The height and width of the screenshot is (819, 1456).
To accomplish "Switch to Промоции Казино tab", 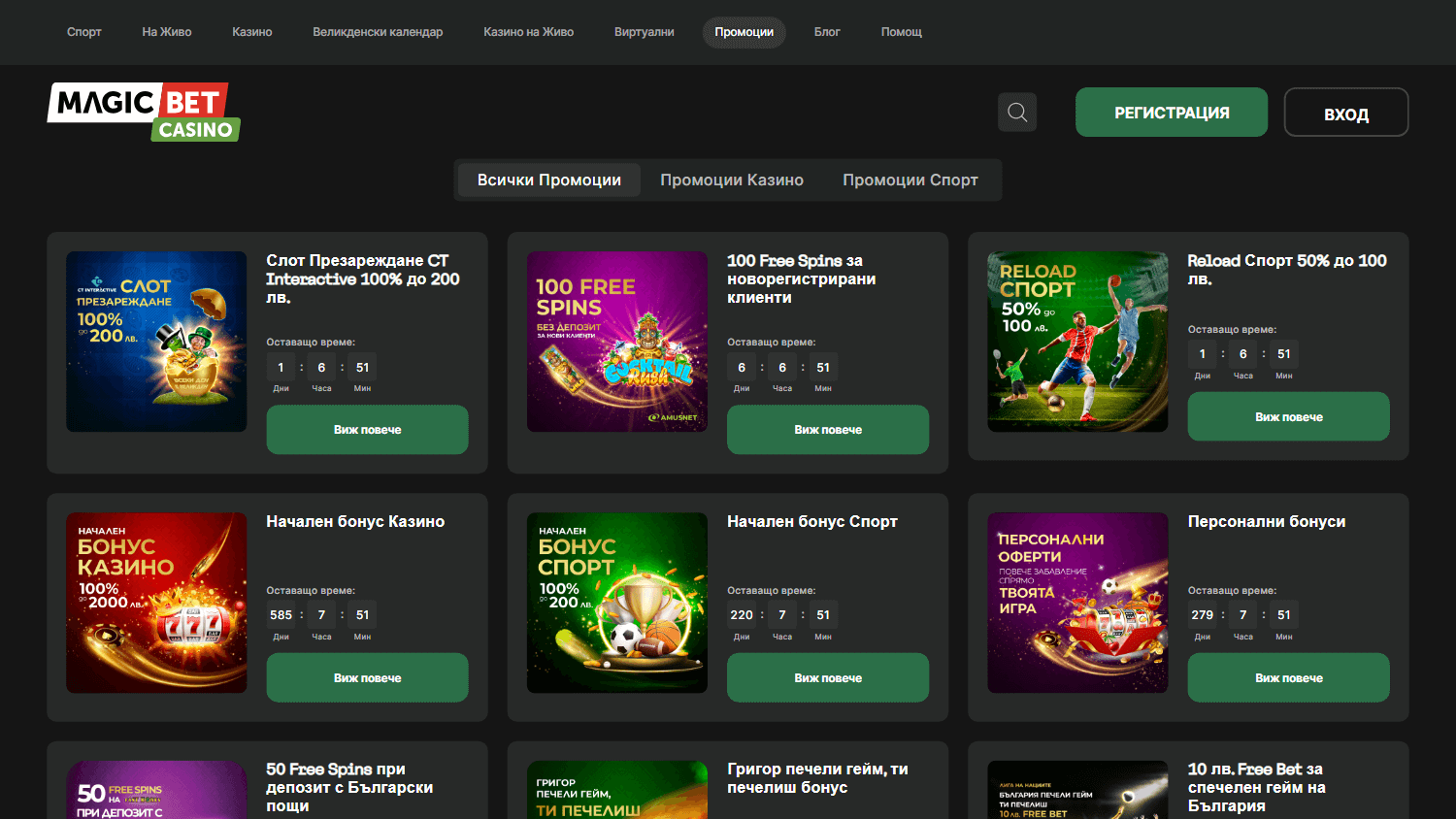I will click(x=732, y=180).
